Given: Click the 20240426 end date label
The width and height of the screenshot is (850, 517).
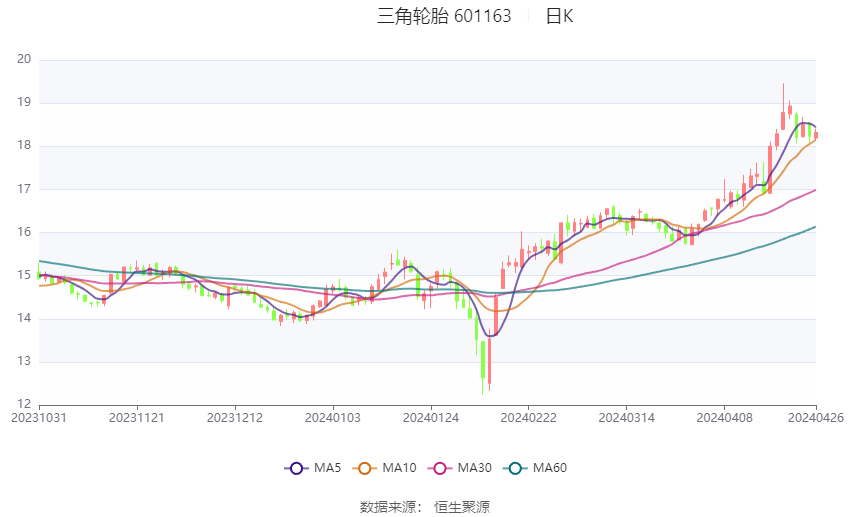Looking at the screenshot, I should pyautogui.click(x=815, y=416).
